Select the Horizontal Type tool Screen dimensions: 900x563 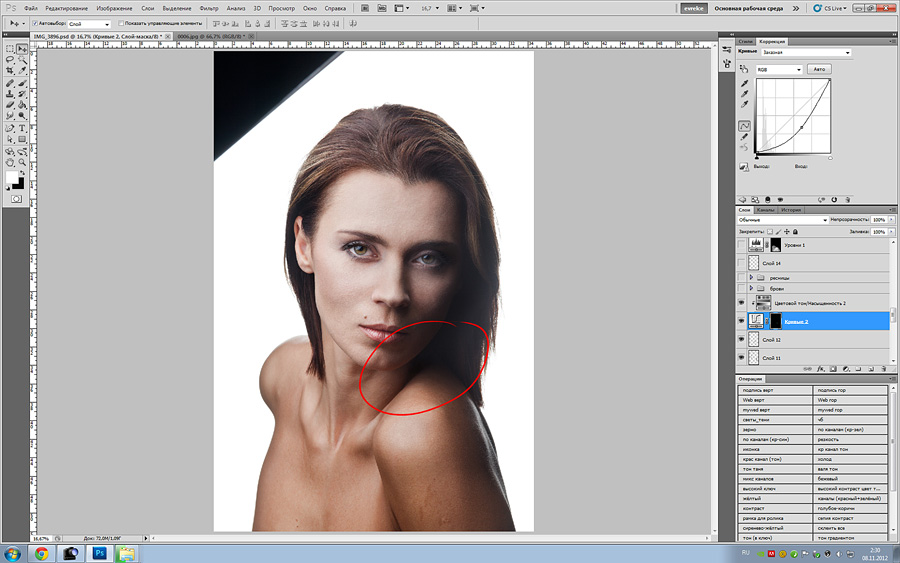pos(22,129)
